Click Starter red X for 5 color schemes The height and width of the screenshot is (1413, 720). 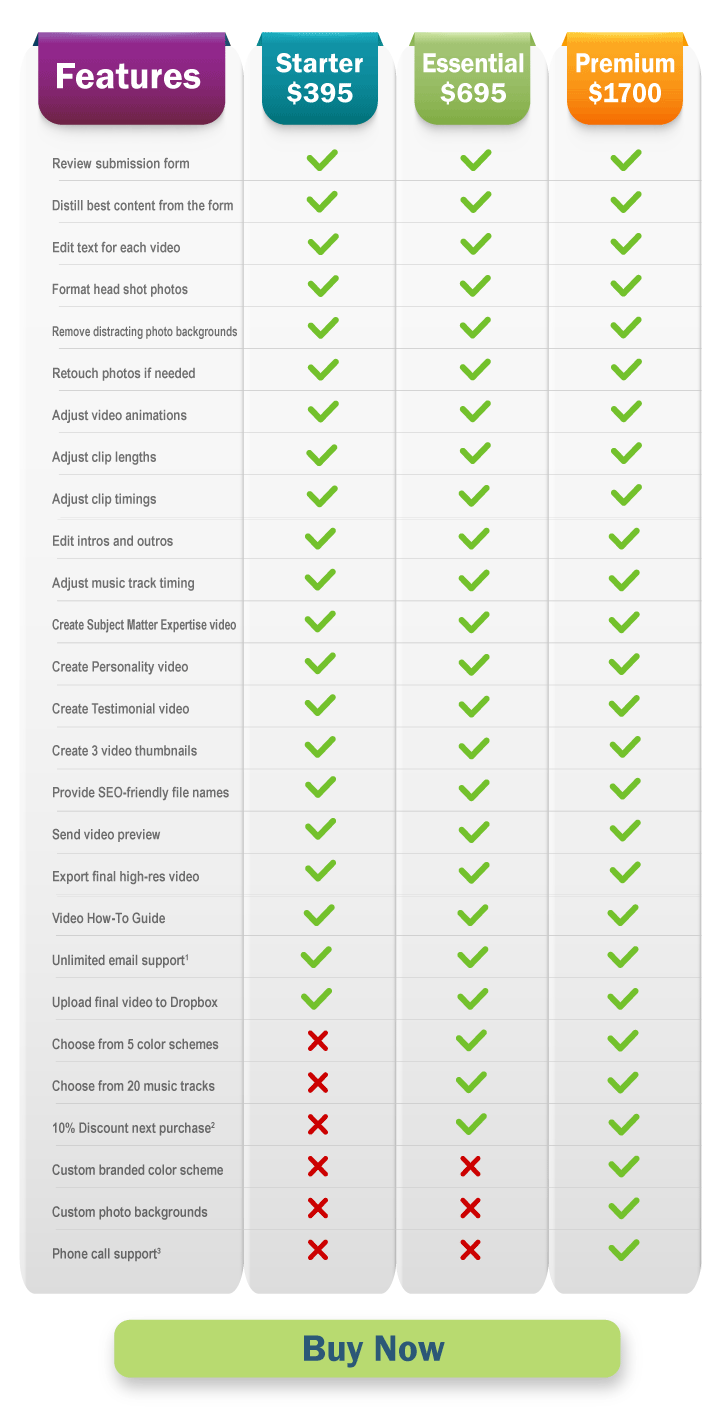(x=318, y=1041)
